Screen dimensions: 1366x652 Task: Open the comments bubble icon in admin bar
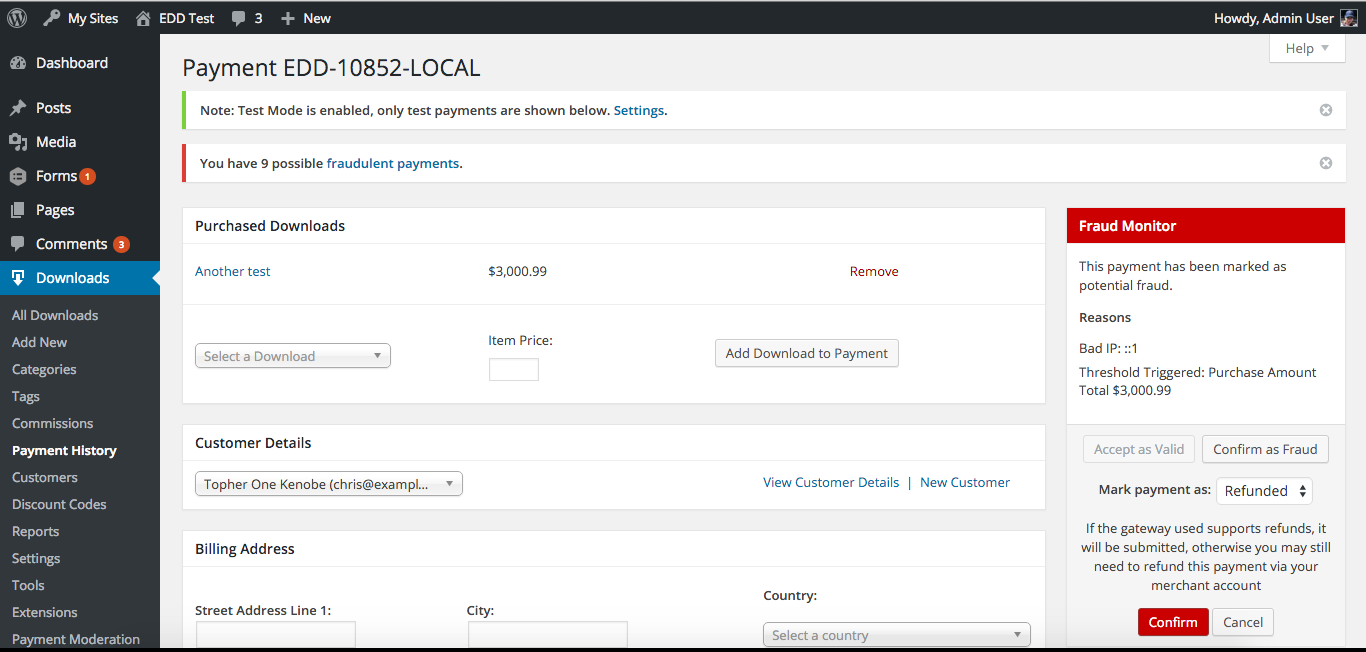coord(238,18)
